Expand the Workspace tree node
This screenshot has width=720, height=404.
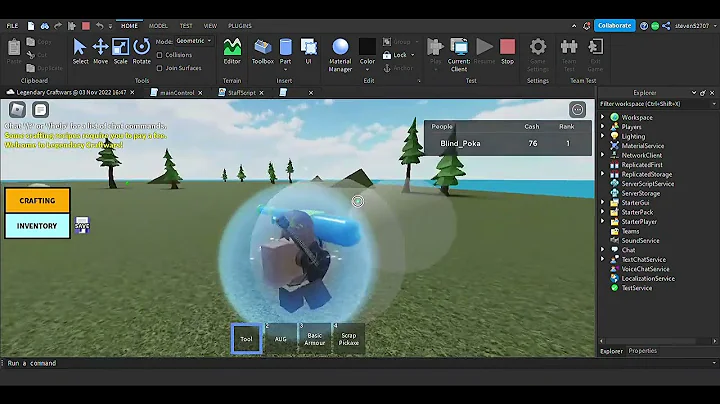pyautogui.click(x=602, y=117)
